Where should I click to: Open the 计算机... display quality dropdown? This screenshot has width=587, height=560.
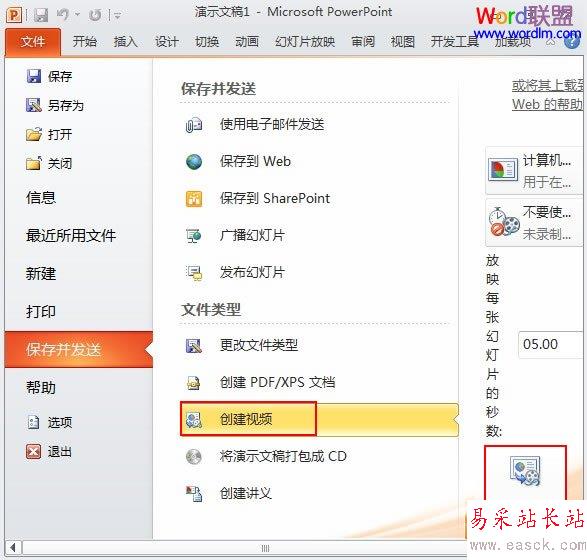[x=534, y=170]
